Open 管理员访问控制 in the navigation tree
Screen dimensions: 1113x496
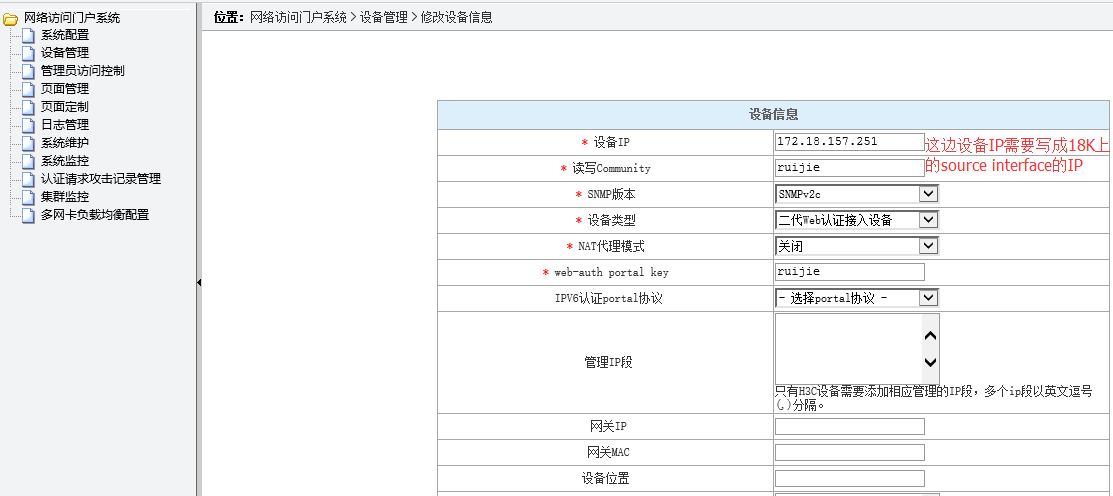coord(82,71)
